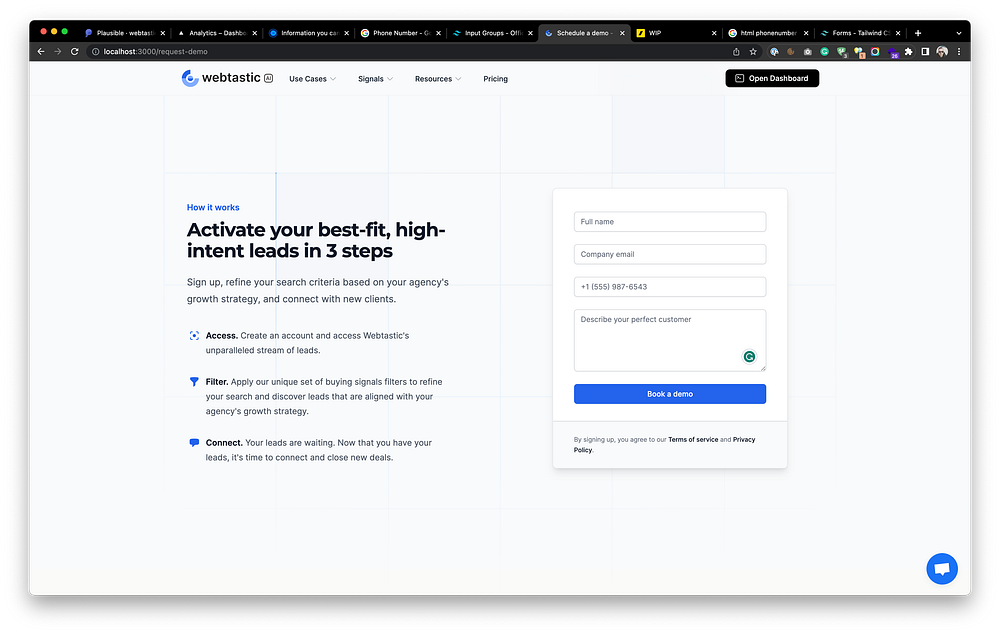Viewport: 1000px width, 634px height.
Task: Open the brown cookie-like extension icon
Action: coord(791,52)
